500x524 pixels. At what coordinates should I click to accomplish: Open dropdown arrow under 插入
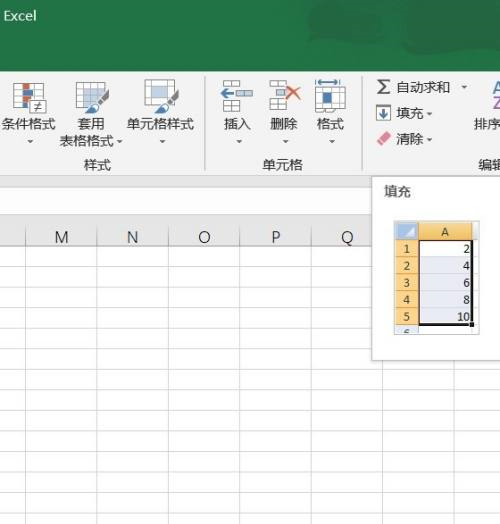tap(239, 142)
